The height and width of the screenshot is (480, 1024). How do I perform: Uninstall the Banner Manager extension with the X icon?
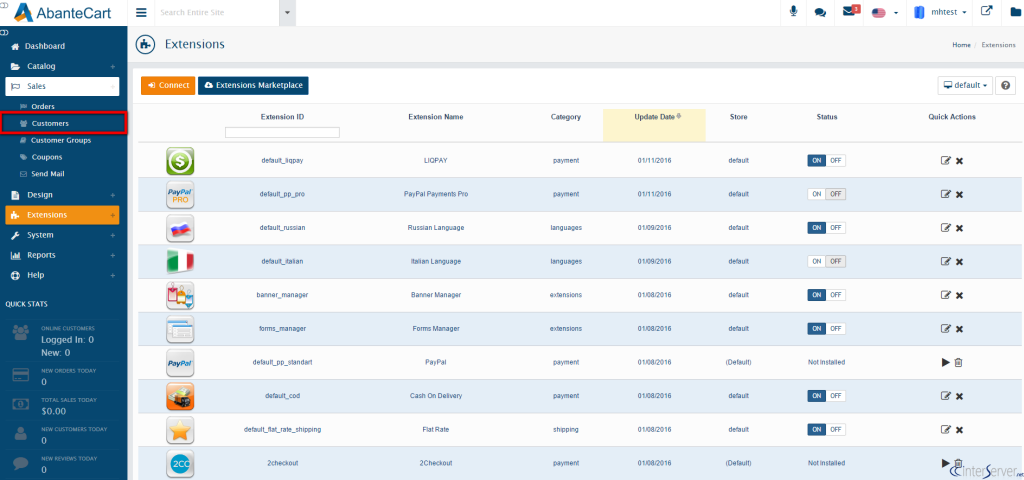tap(959, 295)
